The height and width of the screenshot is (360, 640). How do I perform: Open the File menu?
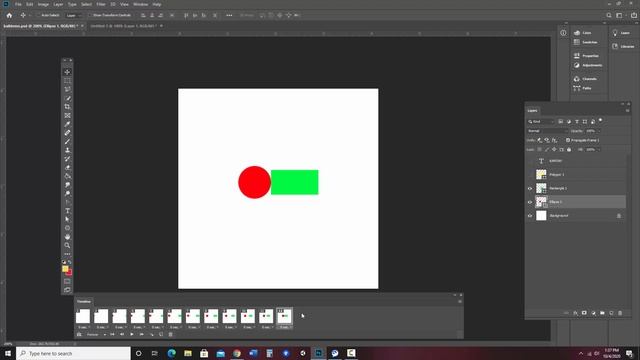tap(18, 4)
